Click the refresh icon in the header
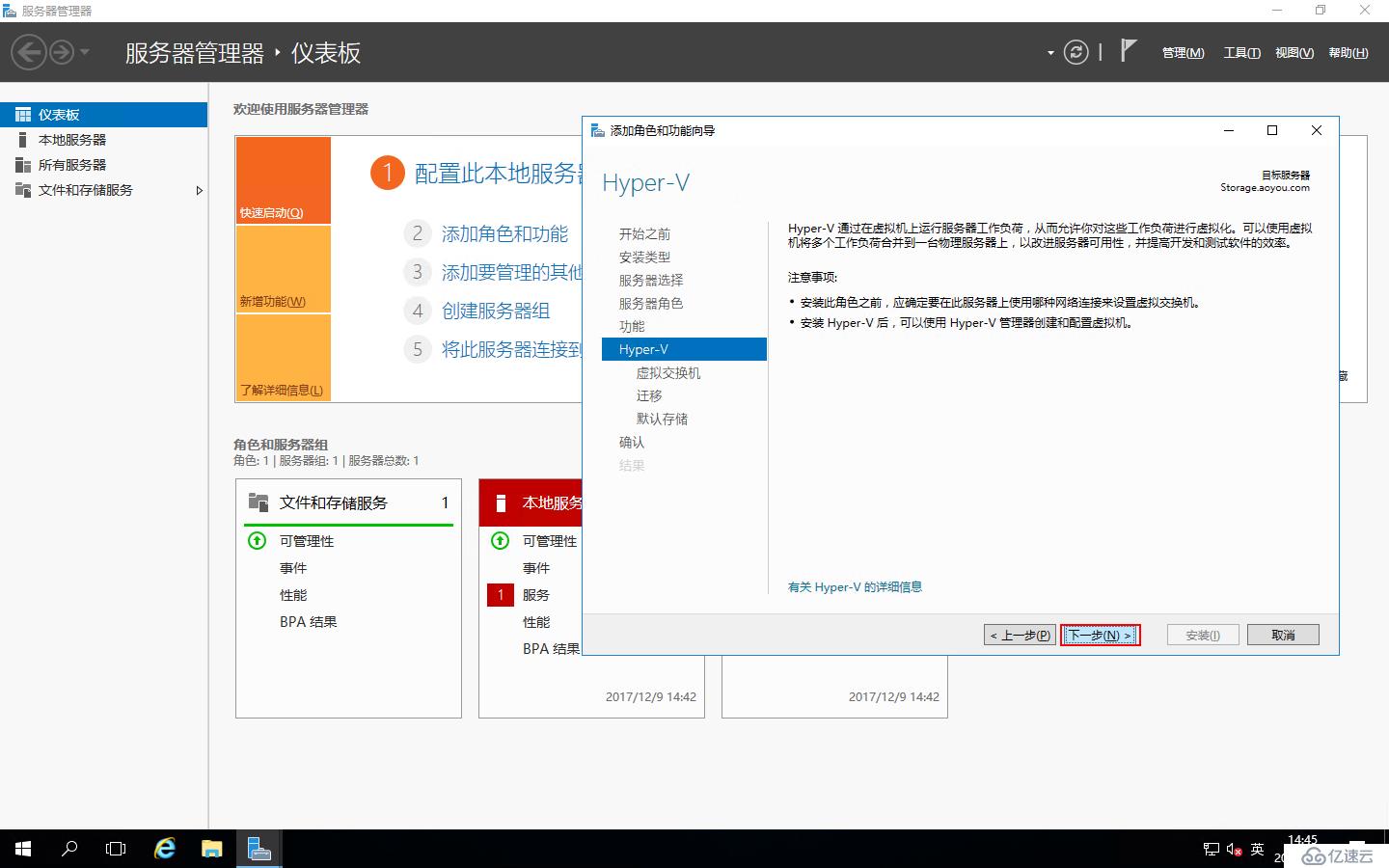 click(1076, 52)
